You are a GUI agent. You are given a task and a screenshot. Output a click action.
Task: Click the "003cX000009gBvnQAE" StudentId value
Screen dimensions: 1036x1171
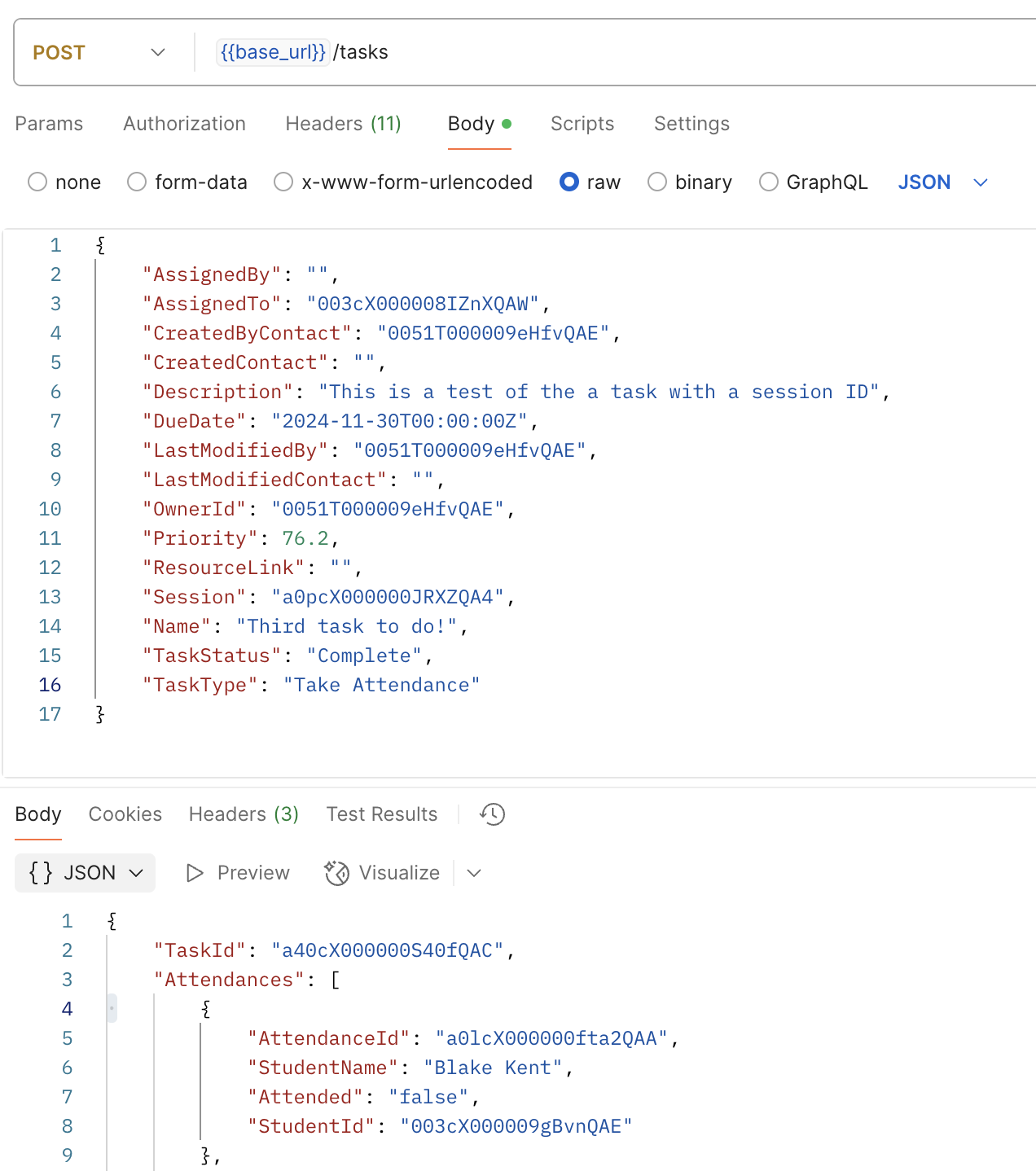pos(516,1126)
